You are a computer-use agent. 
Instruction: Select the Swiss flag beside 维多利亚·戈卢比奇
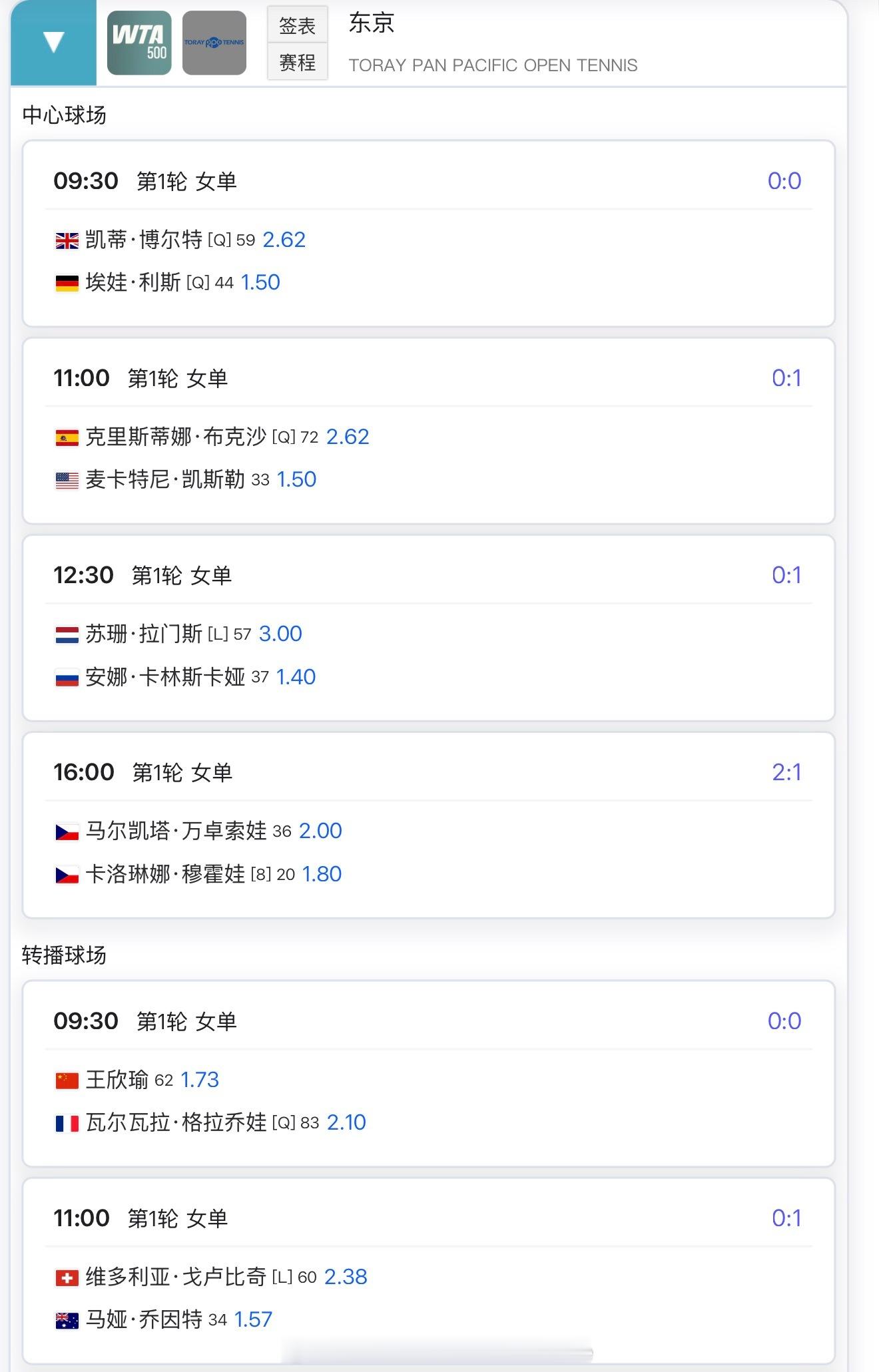coord(67,1277)
